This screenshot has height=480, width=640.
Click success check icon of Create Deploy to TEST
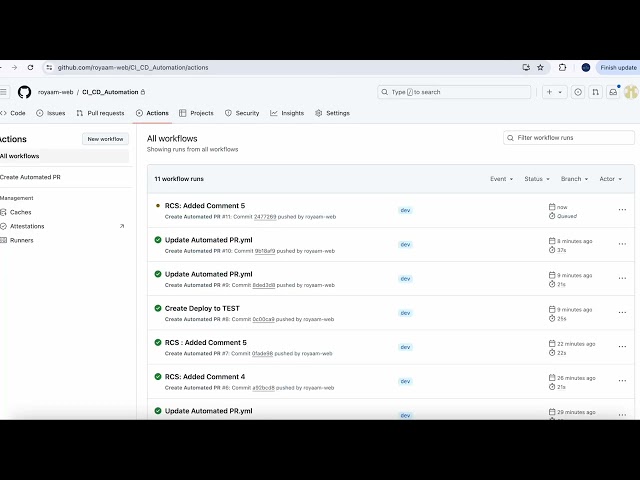tap(158, 308)
